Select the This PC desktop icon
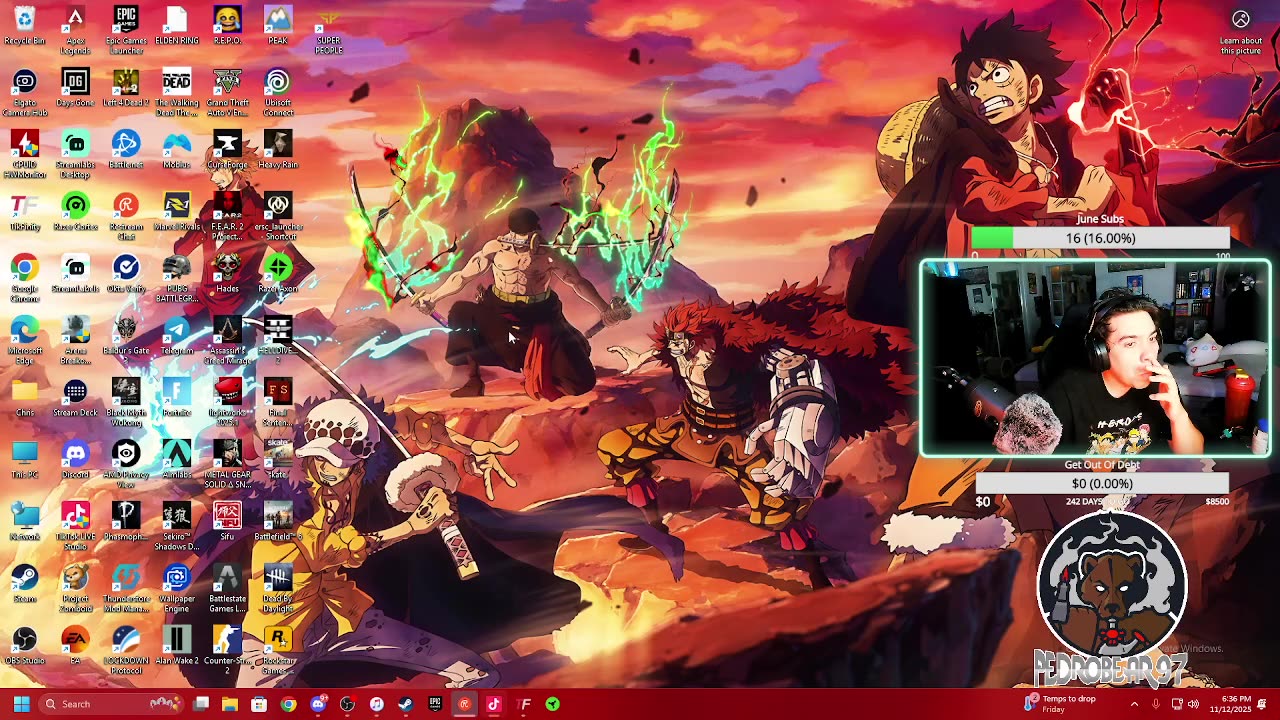The width and height of the screenshot is (1280, 720). pos(24,460)
